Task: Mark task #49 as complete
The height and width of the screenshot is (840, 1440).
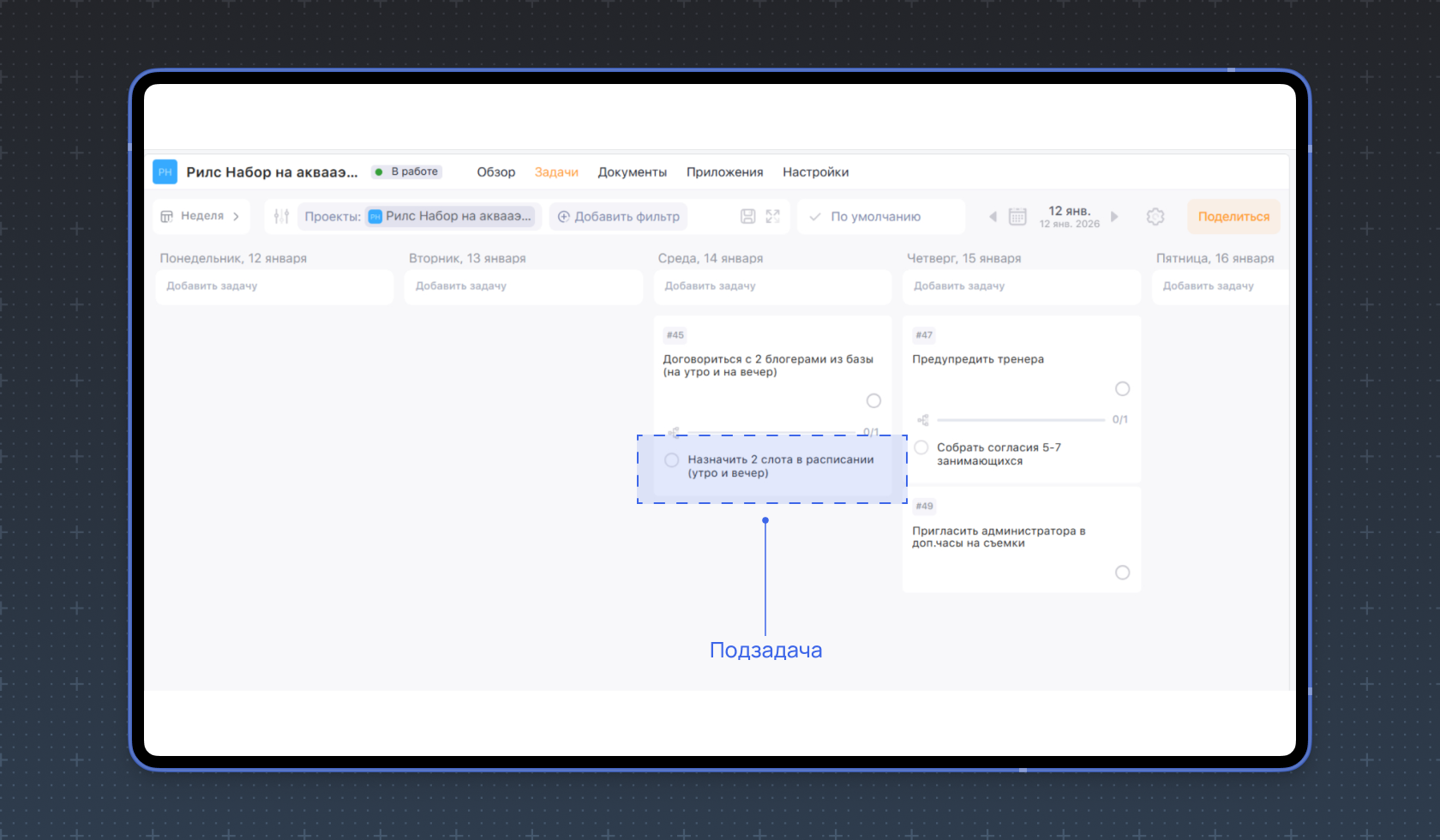Action: pos(1122,573)
